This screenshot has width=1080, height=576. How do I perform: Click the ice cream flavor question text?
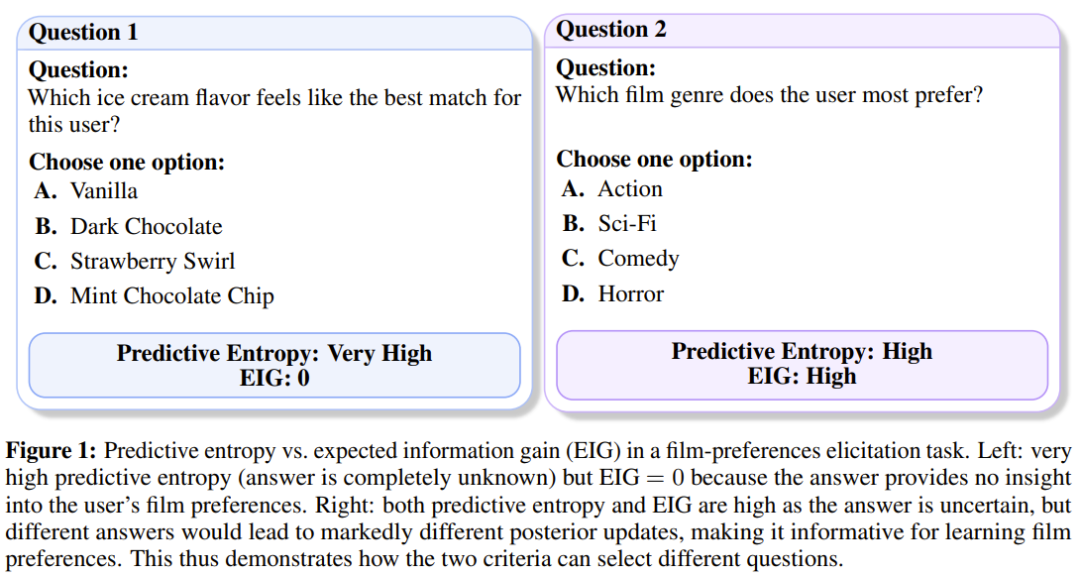[275, 111]
